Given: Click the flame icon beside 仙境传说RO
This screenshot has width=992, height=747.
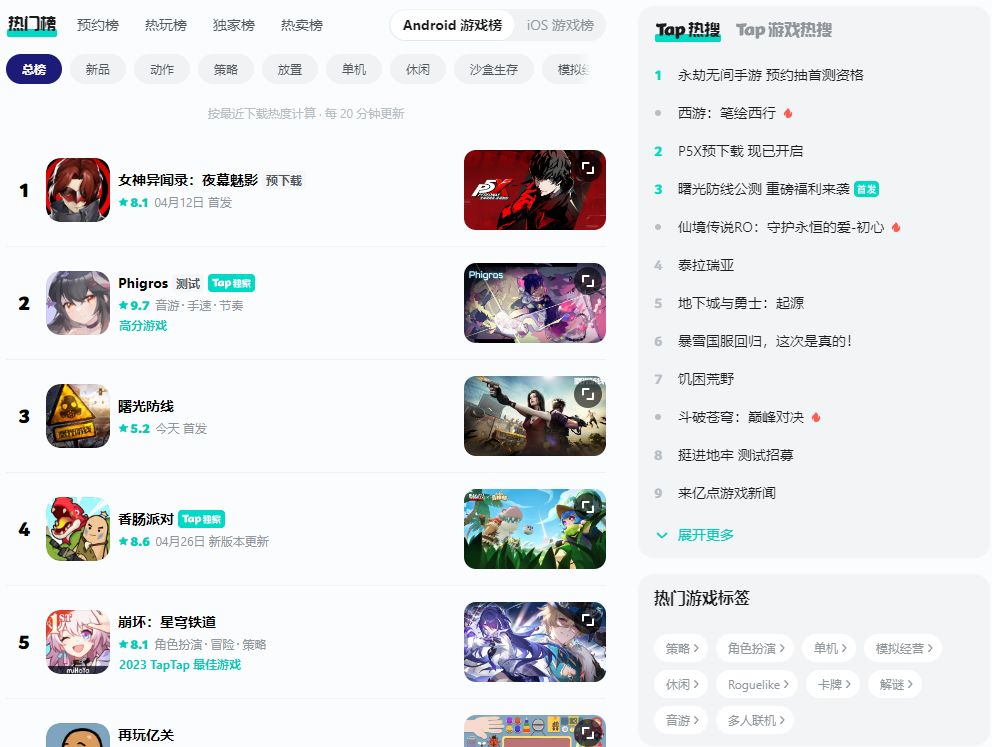Looking at the screenshot, I should point(896,227).
